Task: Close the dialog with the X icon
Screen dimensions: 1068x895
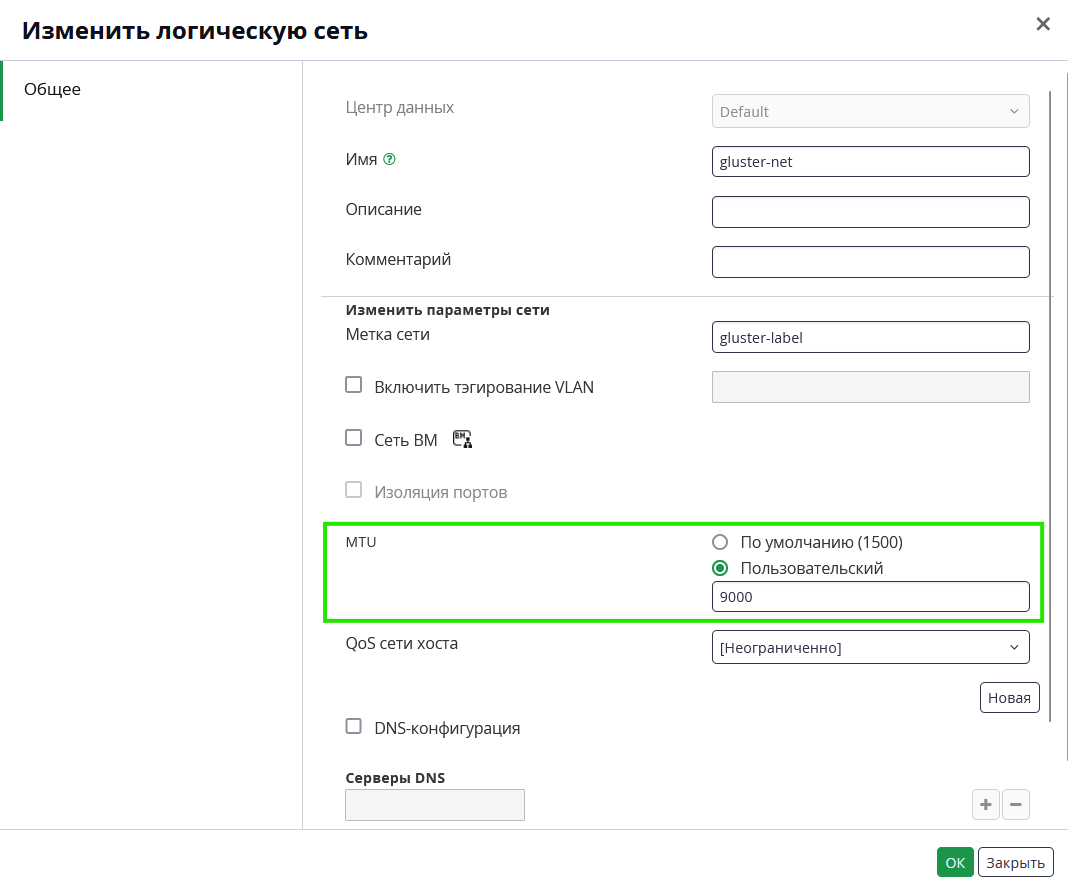Action: click(1043, 25)
